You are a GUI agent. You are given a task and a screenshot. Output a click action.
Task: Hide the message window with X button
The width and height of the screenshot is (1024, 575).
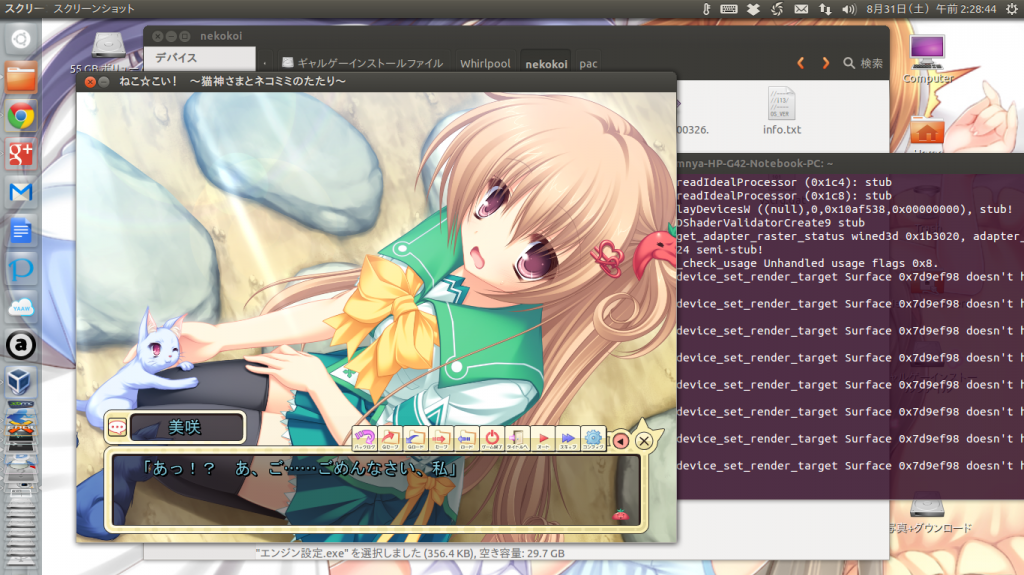pos(644,441)
